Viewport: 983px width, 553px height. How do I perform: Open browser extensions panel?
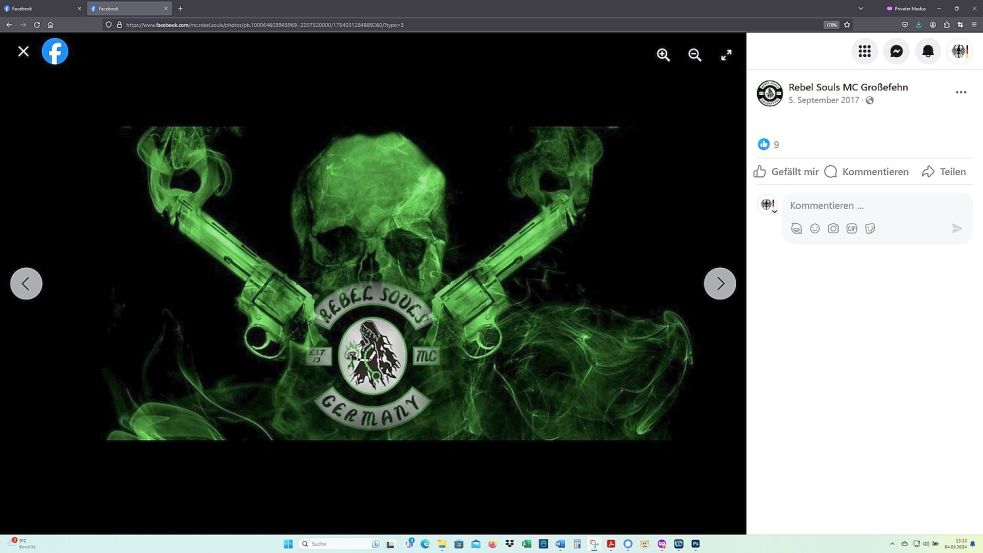947,25
